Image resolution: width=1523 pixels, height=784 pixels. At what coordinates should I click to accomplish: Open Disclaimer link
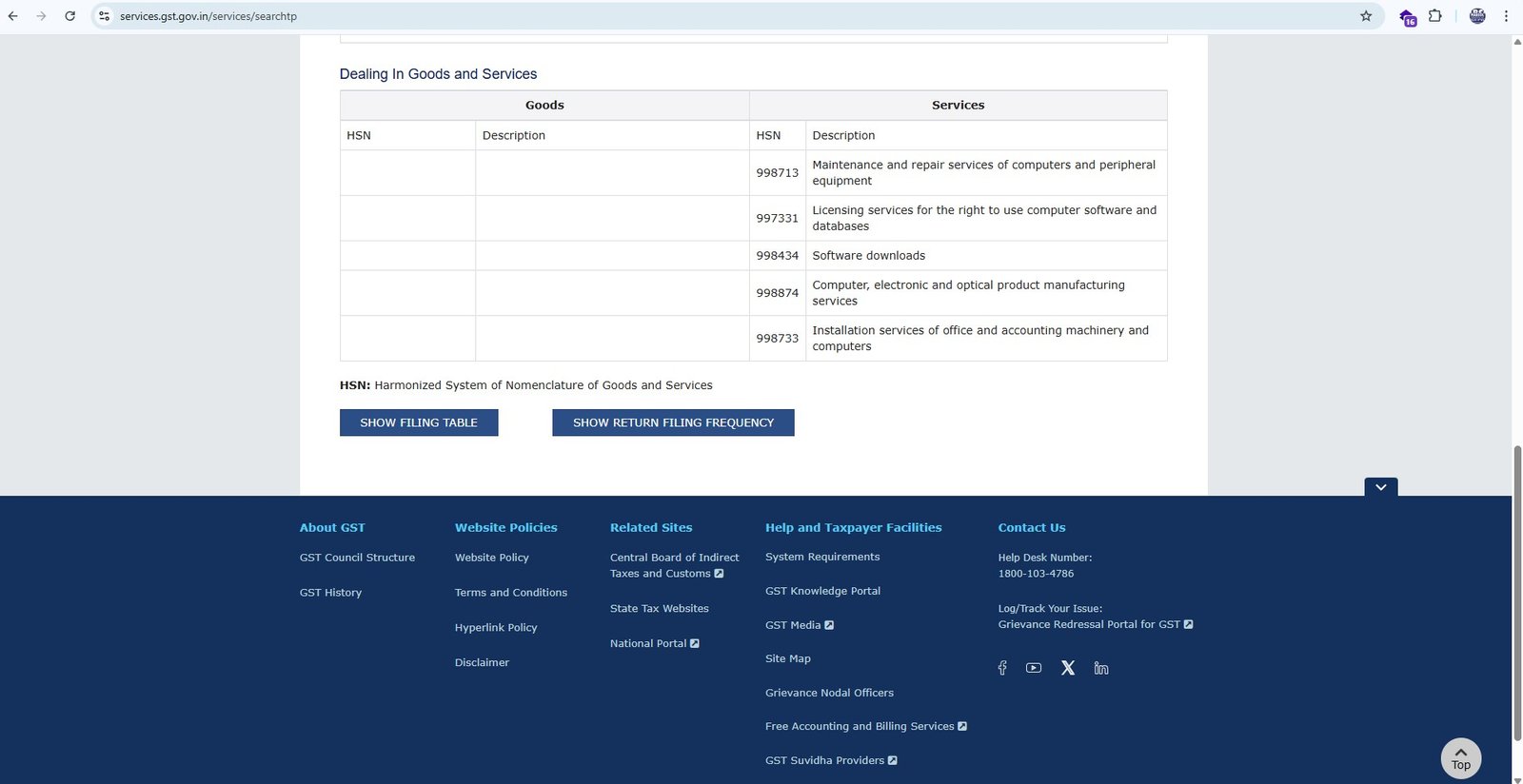click(x=482, y=662)
